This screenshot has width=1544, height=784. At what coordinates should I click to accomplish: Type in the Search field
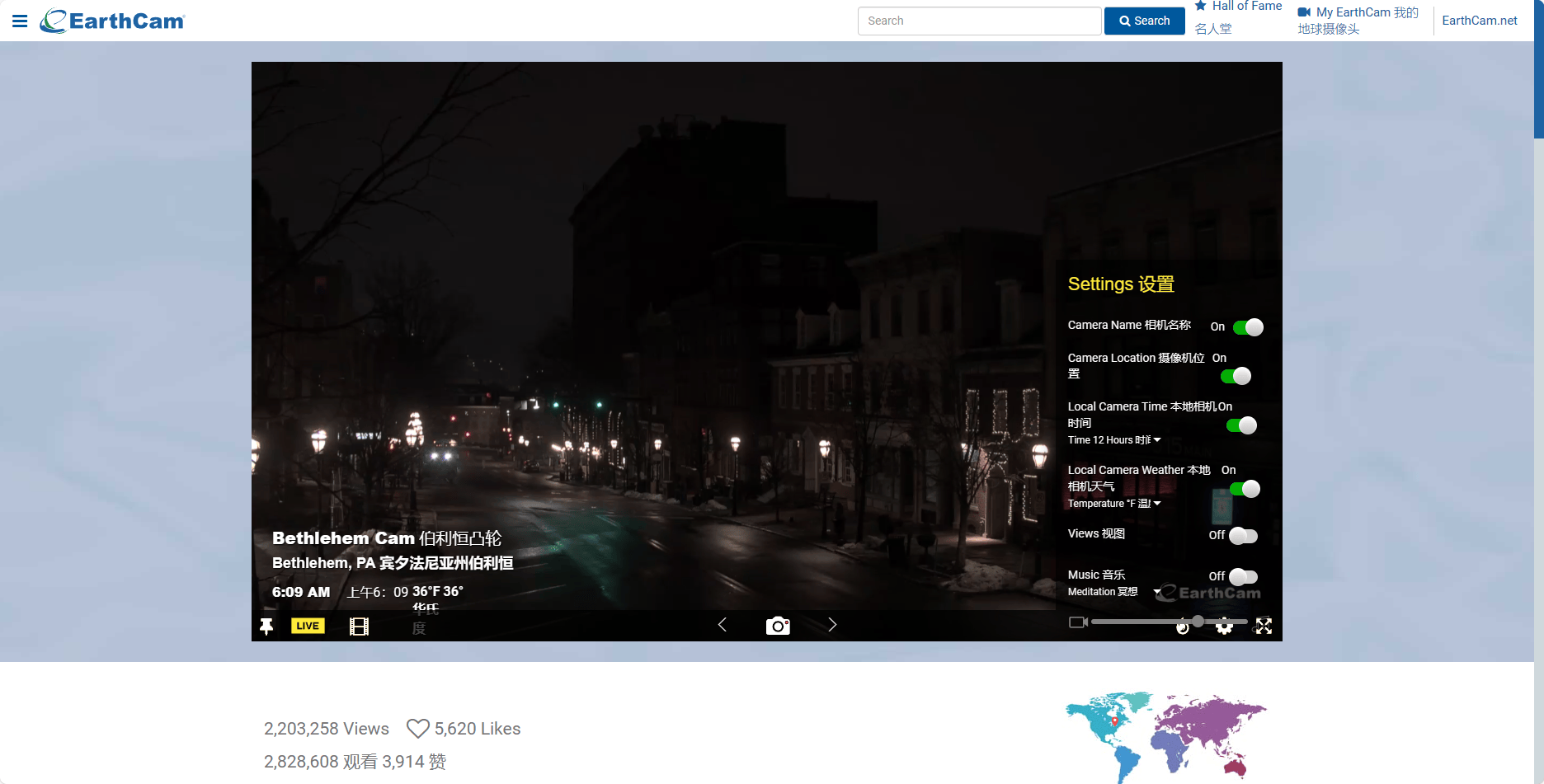[x=978, y=21]
